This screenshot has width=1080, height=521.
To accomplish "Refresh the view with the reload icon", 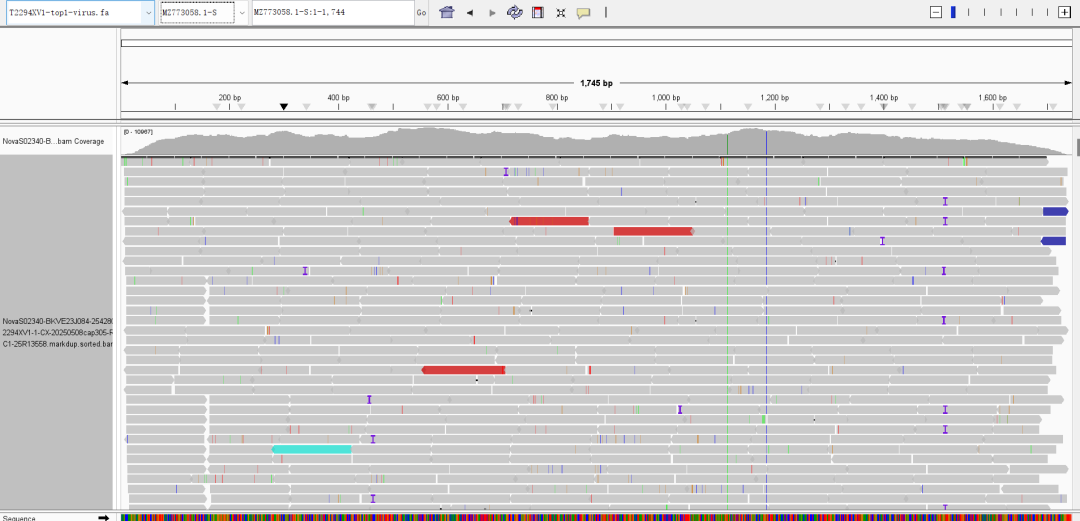I will point(515,13).
